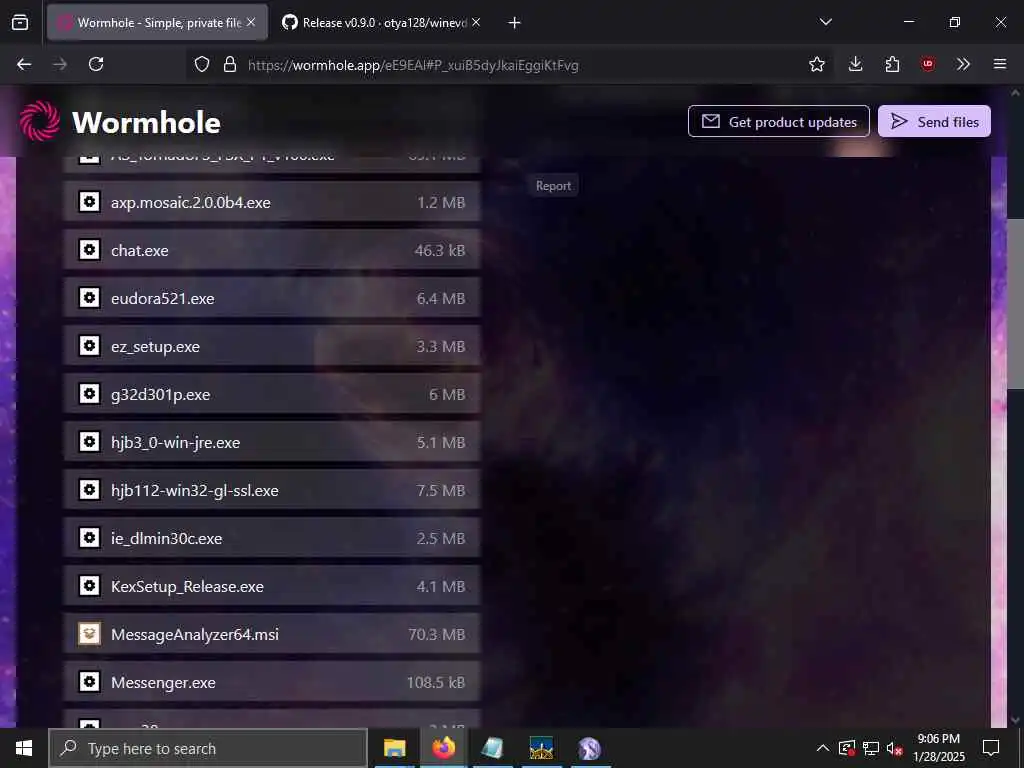The image size is (1024, 768).
Task: Click the site security padlock icon
Action: point(229,64)
